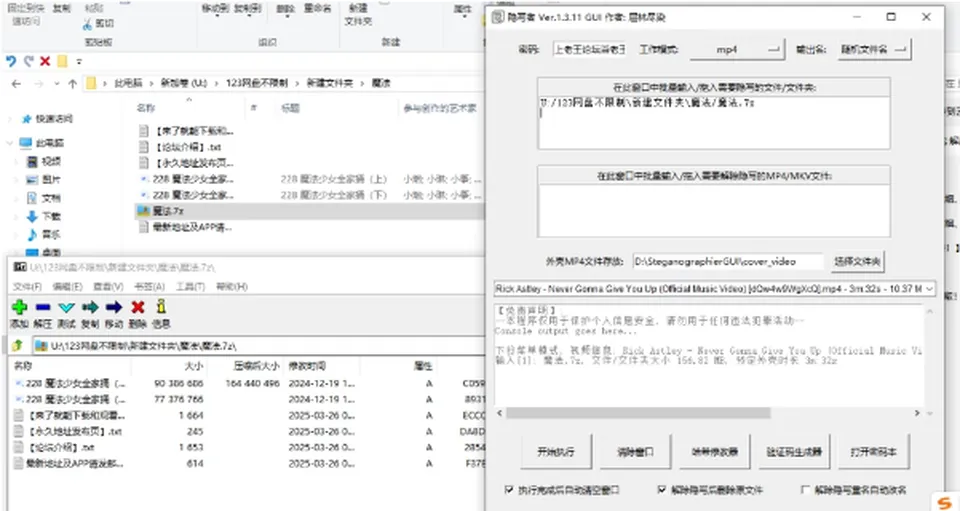Click the cover_video path input field
Viewport: 960px width, 511px height.
tap(728, 262)
